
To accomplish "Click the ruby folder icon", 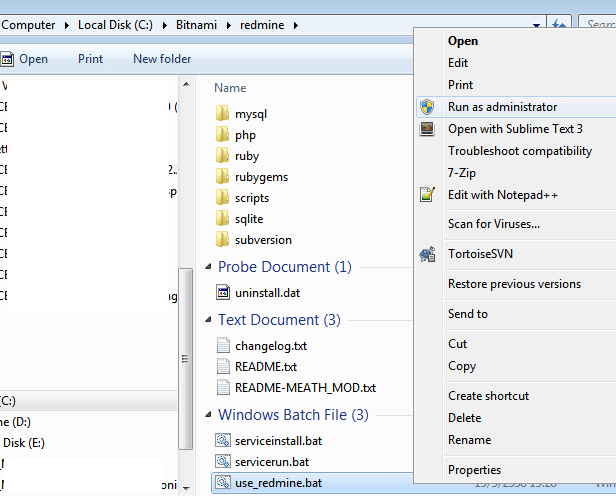I will (x=222, y=156).
